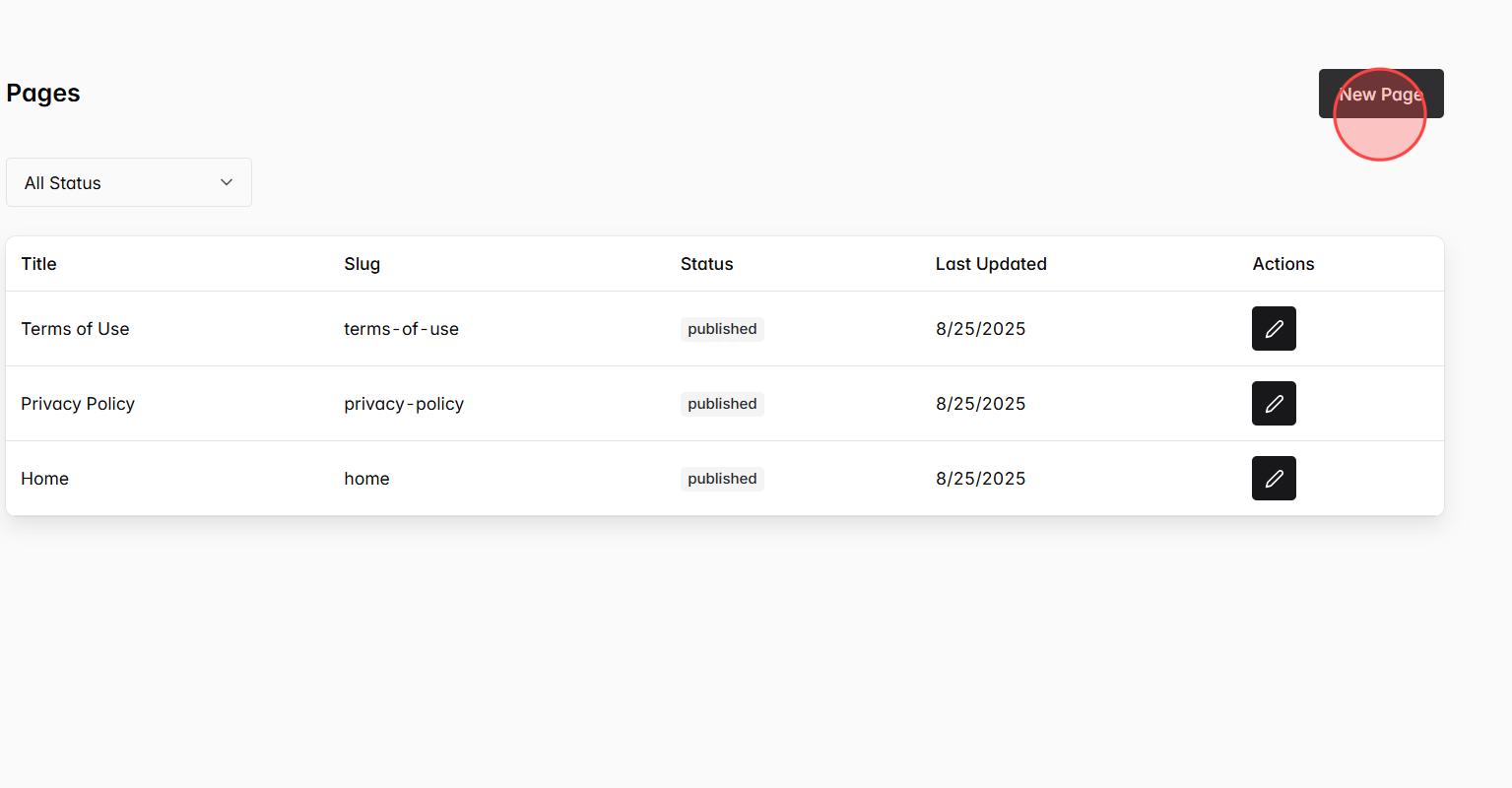Click the pencil icon in the Actions column header row
Viewport: 1512px width, 788px height.
[x=1274, y=328]
